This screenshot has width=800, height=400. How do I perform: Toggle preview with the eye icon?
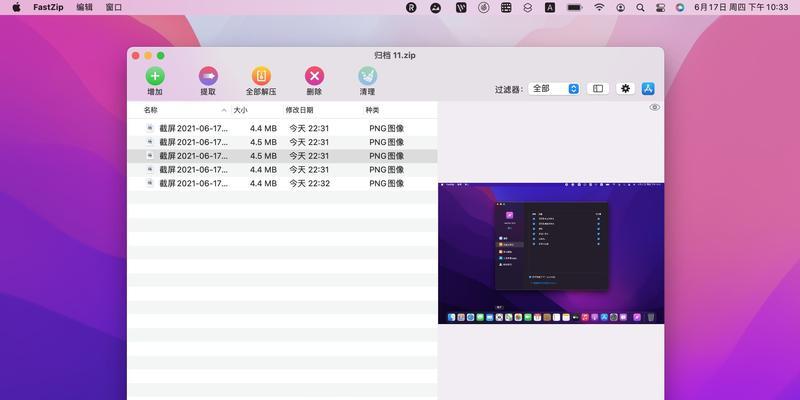pos(655,107)
